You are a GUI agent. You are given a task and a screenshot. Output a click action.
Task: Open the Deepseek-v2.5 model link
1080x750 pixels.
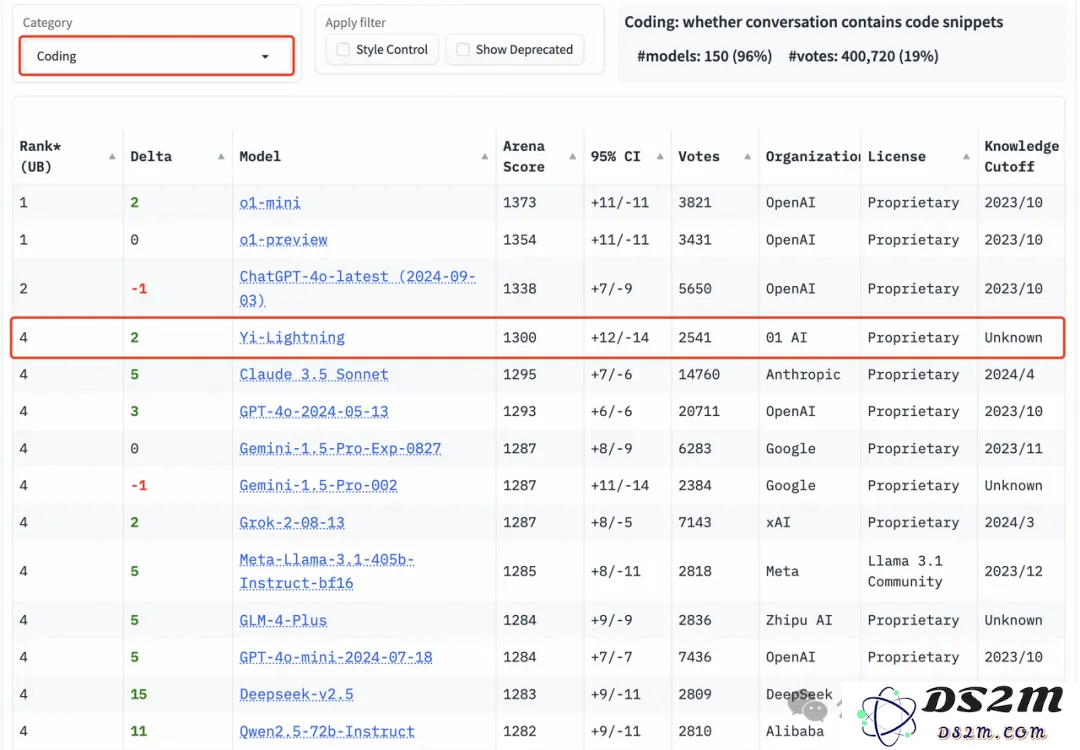point(296,694)
